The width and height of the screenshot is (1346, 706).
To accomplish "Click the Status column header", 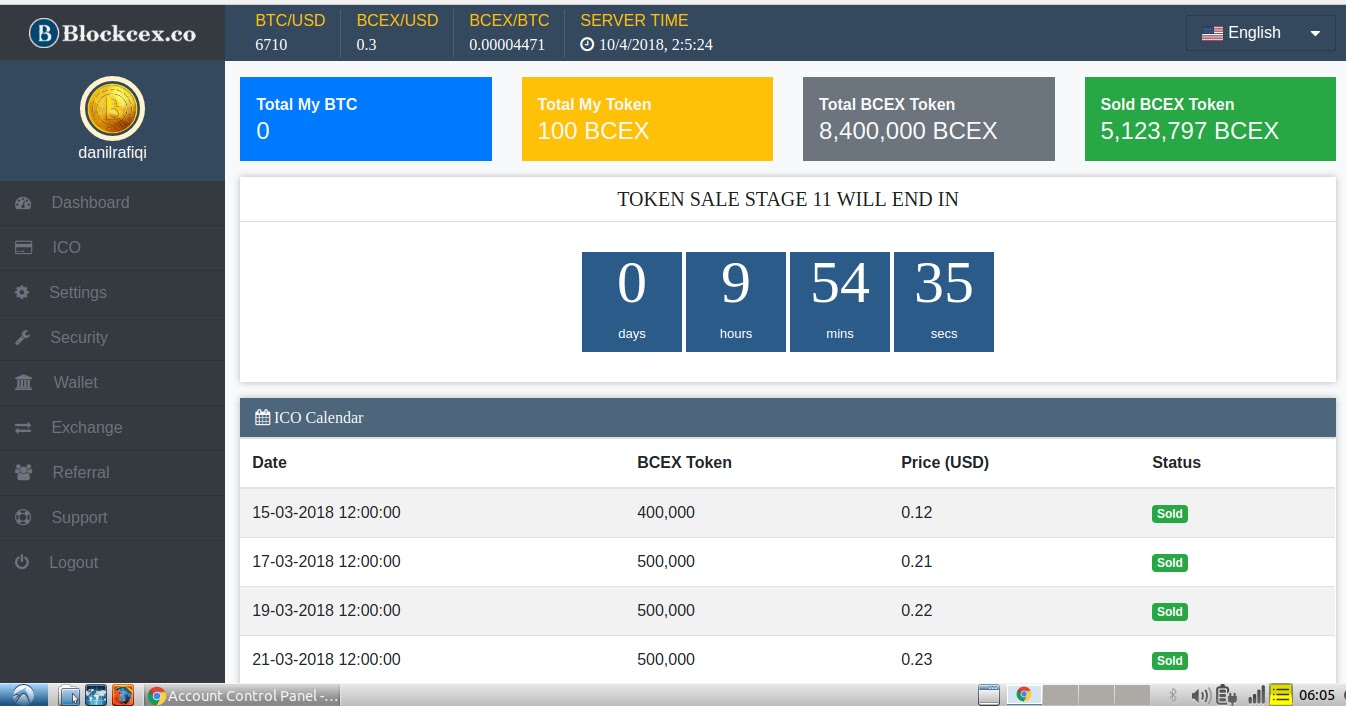I will pos(1176,463).
